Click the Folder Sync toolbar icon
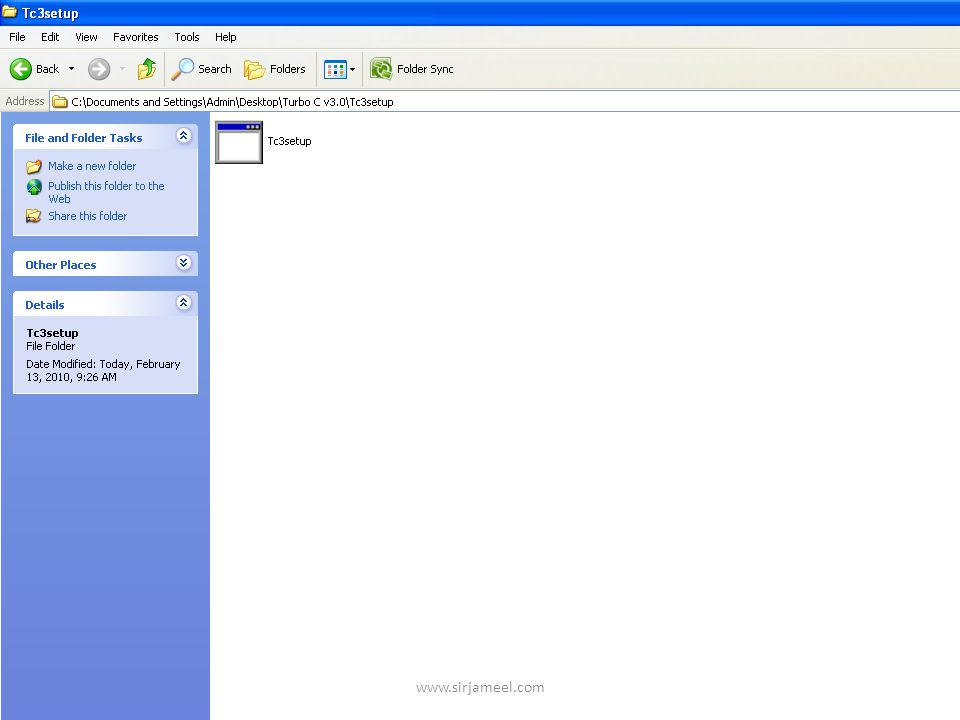The height and width of the screenshot is (720, 960). click(381, 69)
